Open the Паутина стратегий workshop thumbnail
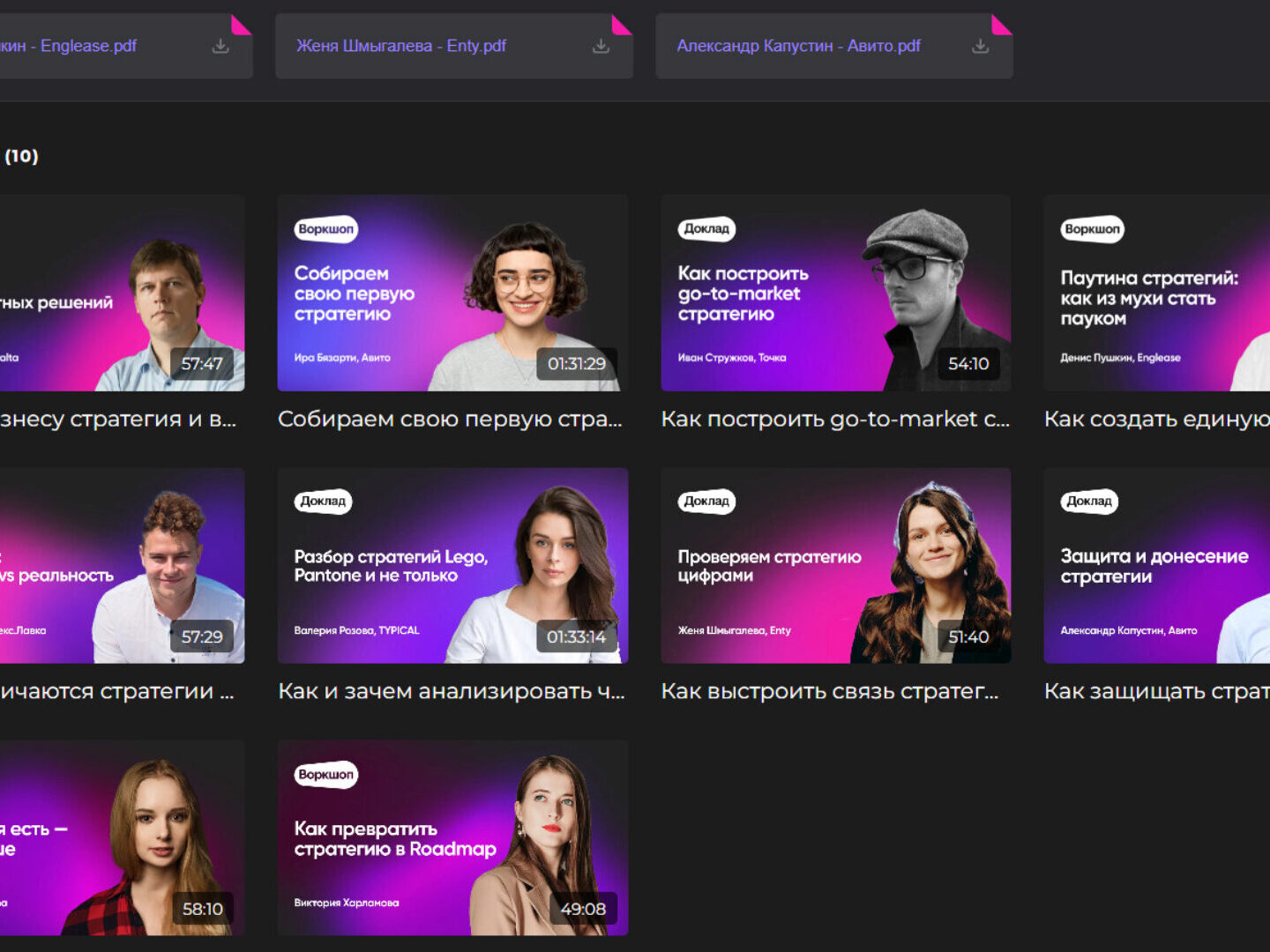1270x952 pixels. click(1156, 293)
